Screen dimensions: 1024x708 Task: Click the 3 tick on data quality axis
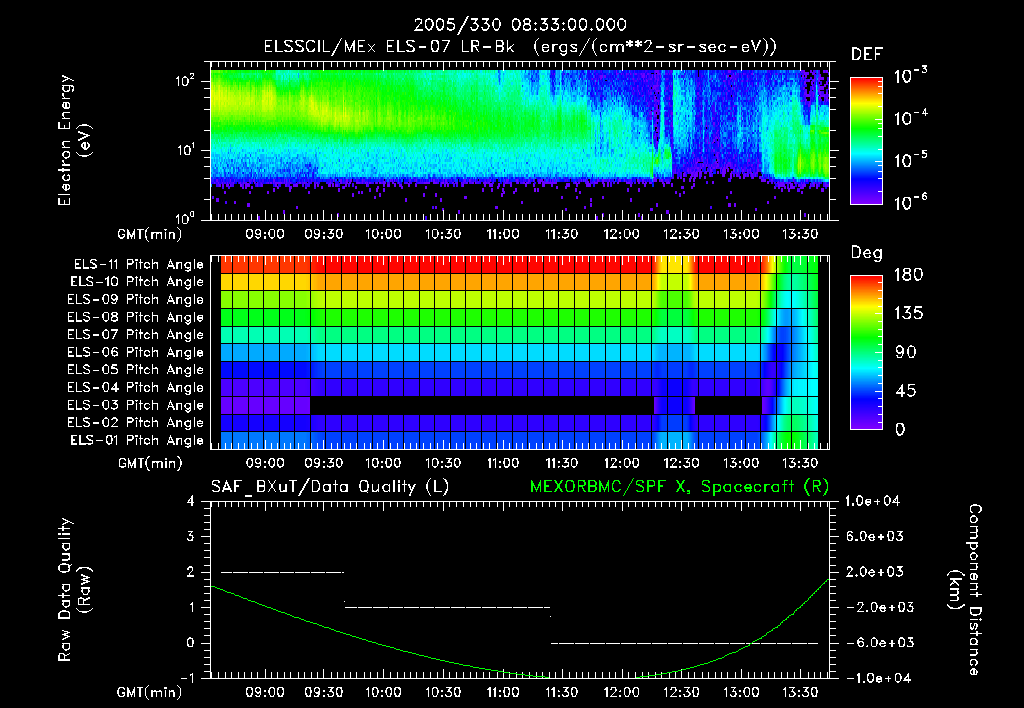tap(191, 536)
